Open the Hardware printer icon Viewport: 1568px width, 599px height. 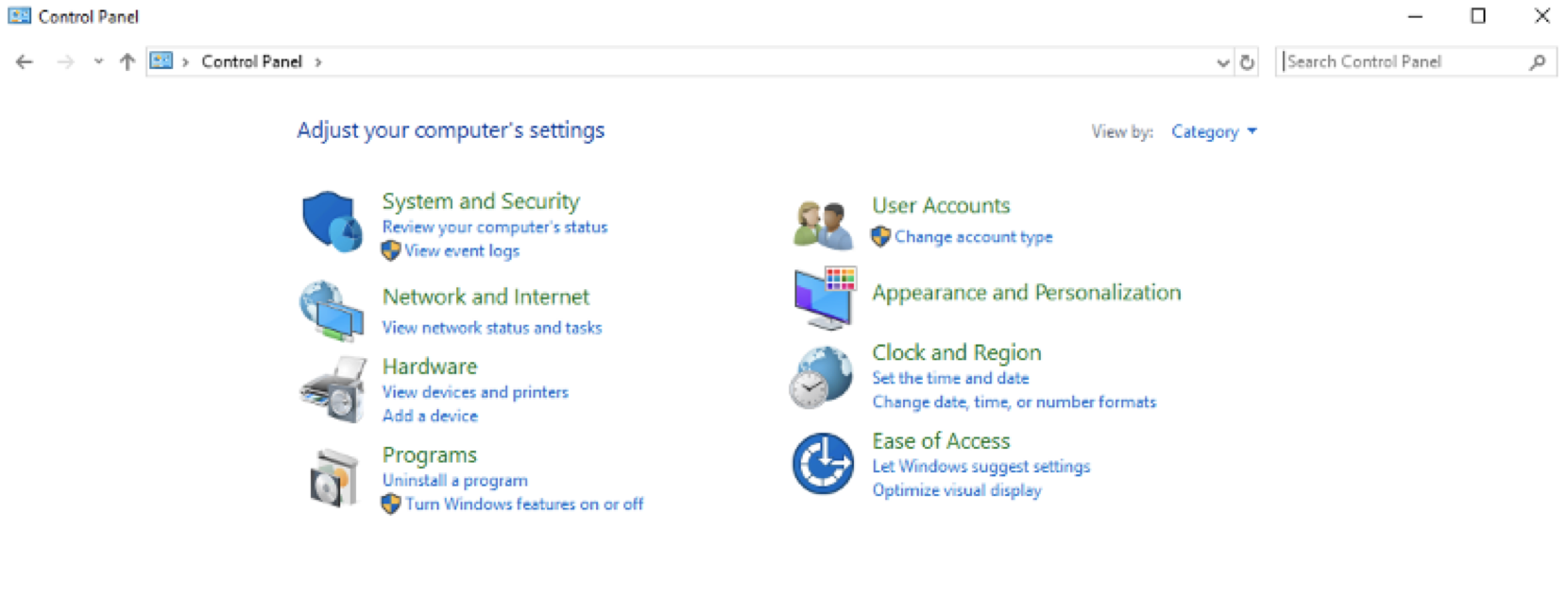(x=332, y=389)
